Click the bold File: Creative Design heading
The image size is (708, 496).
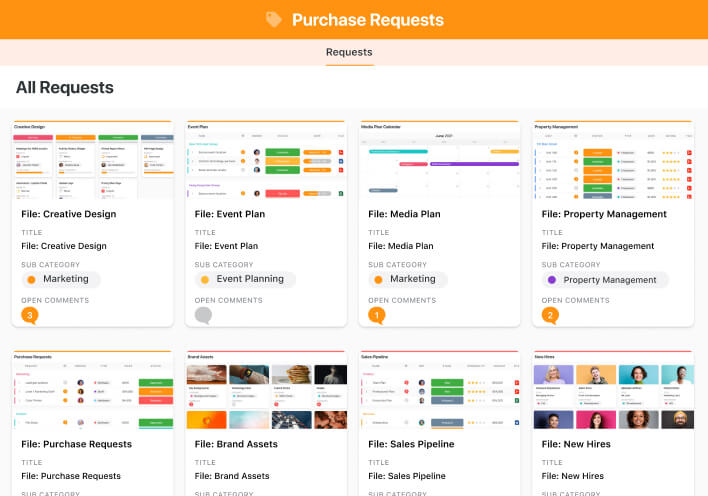click(x=69, y=214)
